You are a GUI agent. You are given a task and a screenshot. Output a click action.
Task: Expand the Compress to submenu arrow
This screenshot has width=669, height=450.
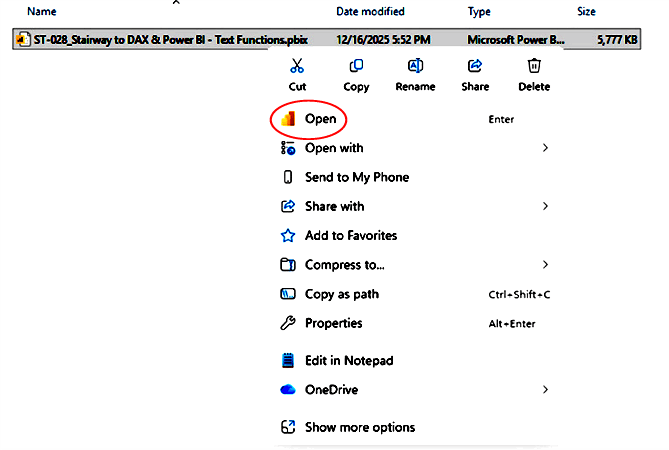tap(545, 265)
